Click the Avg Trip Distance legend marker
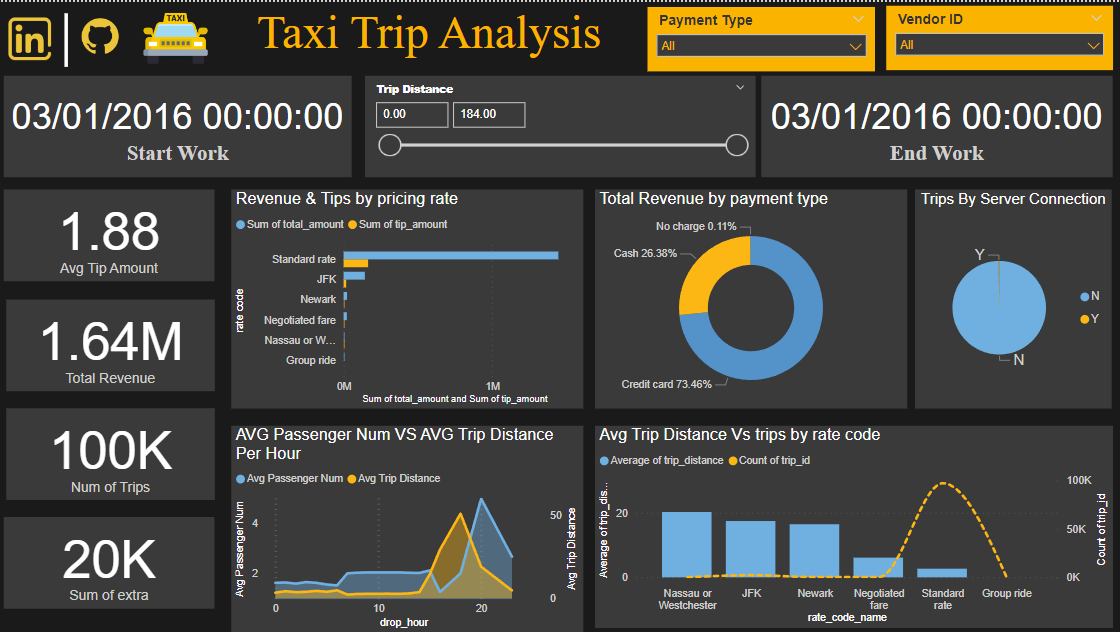This screenshot has height=632, width=1120. [352, 479]
